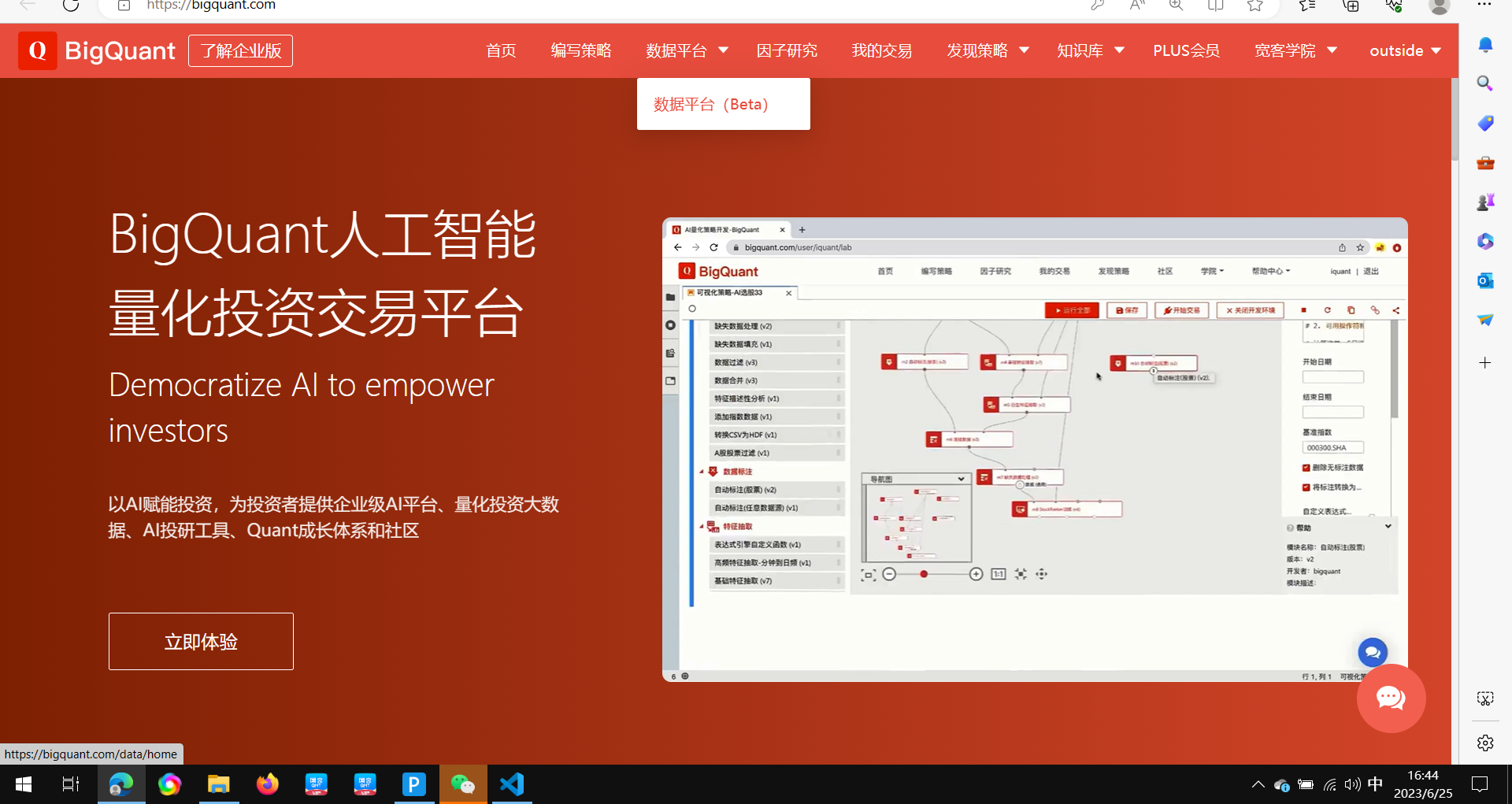Viewport: 1512px width, 804px height.
Task: Switch the 中 input method indicator
Action: click(x=1375, y=784)
